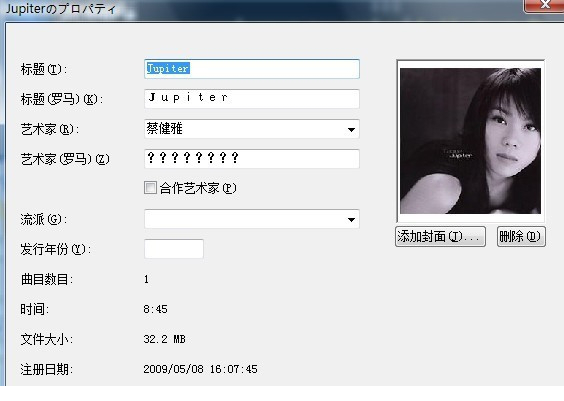Click the 标题(罗马) input field
Viewport: 564px width, 401px height.
coord(252,99)
